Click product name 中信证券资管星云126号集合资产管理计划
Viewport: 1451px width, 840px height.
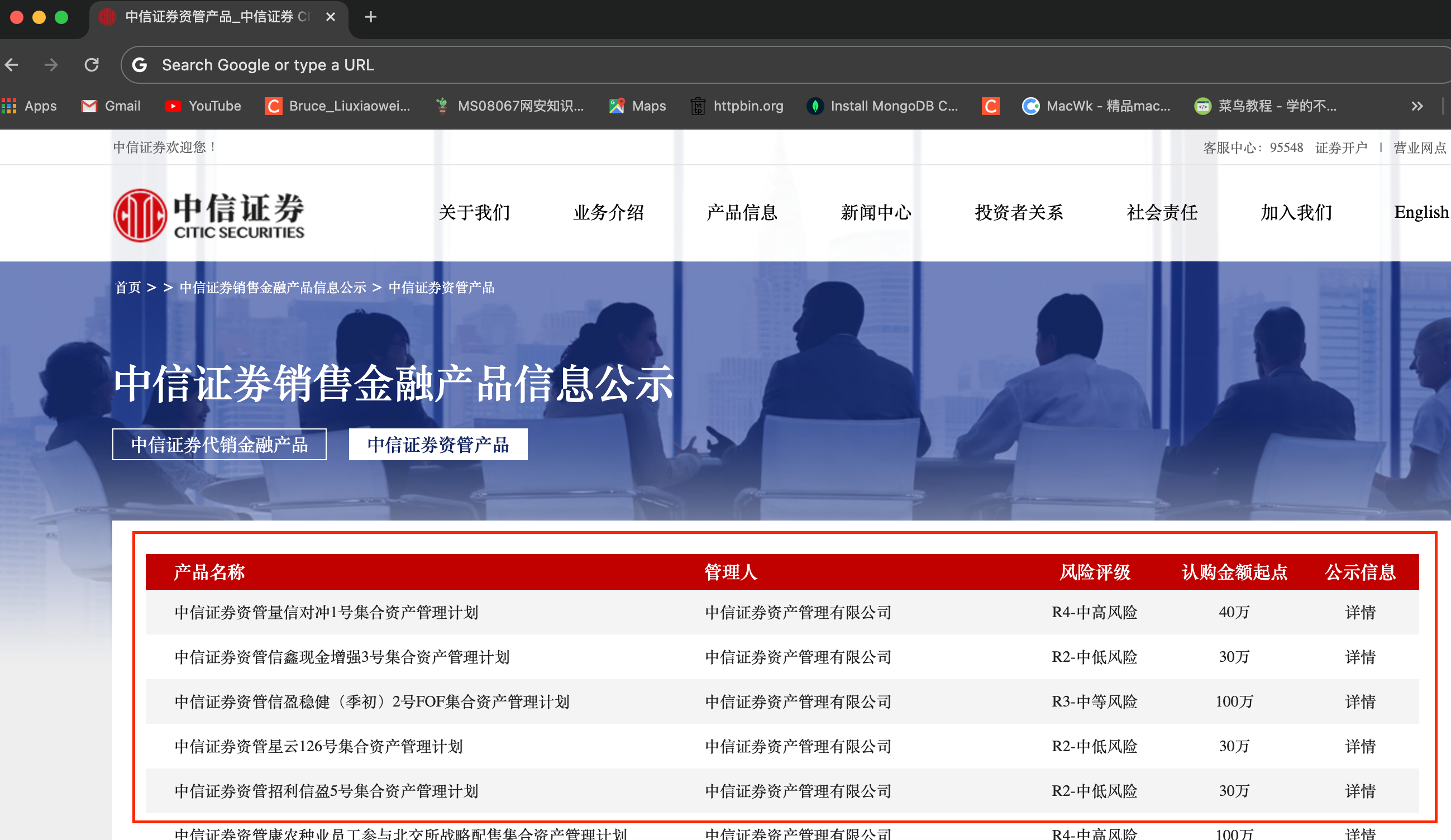click(318, 747)
